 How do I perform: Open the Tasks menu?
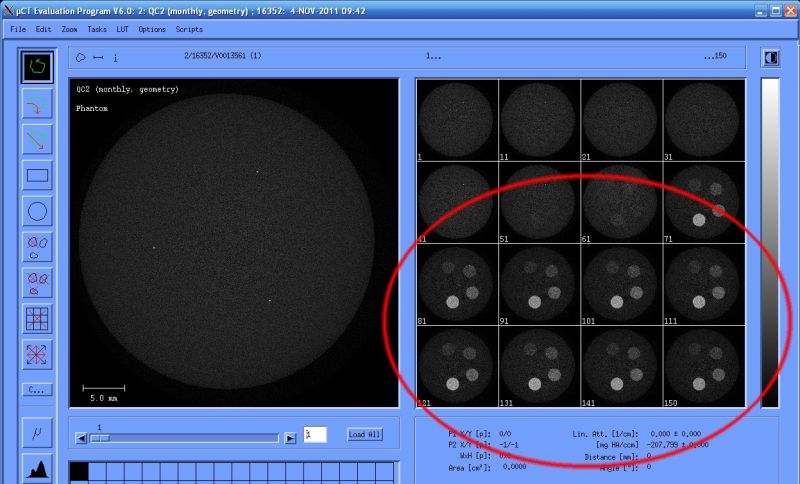[97, 30]
